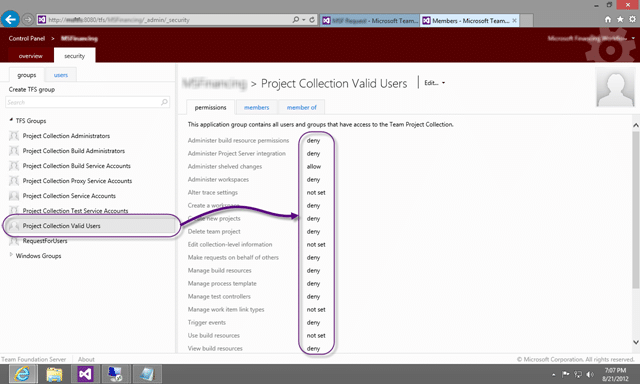Collapse the TFS Groups tree section

[x=11, y=120]
